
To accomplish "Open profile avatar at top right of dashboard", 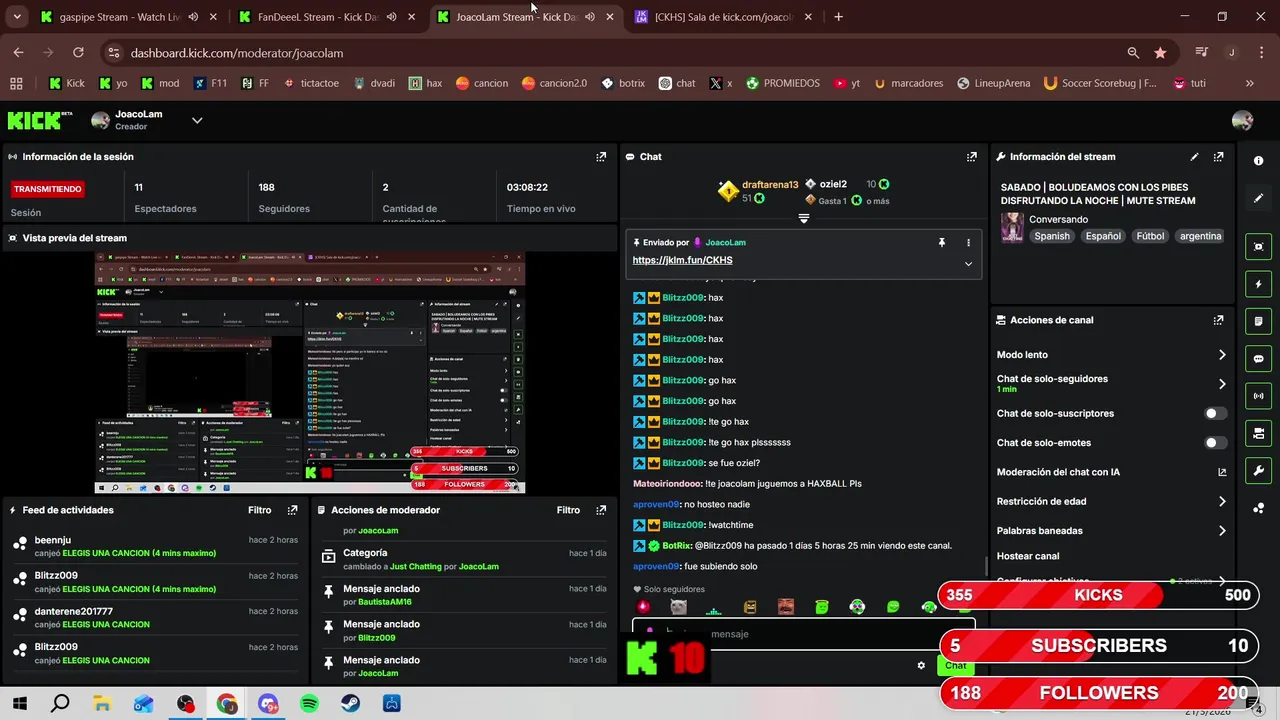I will click(x=1242, y=120).
